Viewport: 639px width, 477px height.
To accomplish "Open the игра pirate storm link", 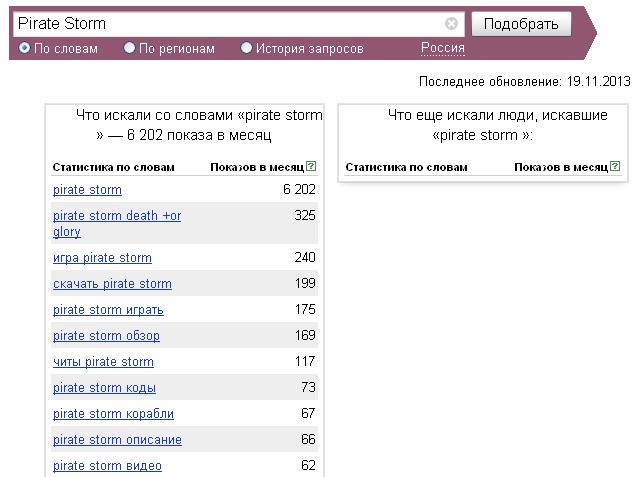I will tap(102, 258).
